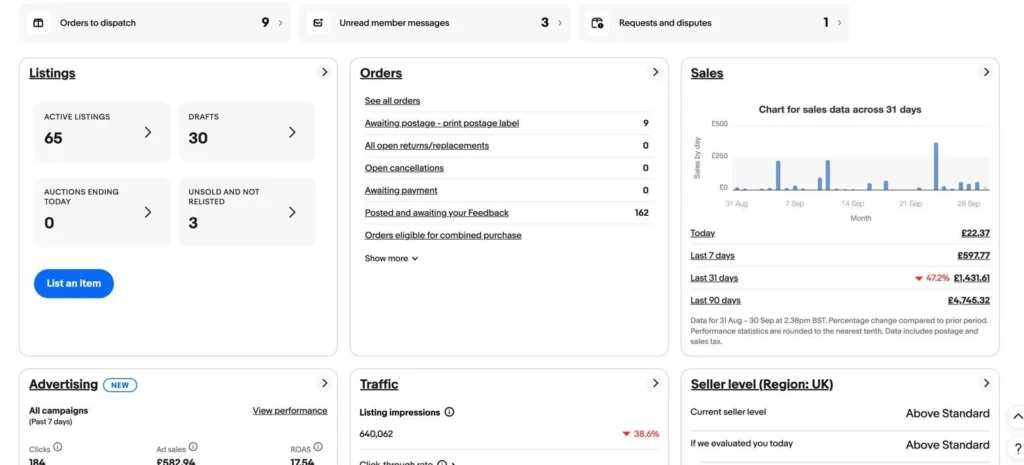Open Posted and awaiting your Feedback link
The image size is (1024, 465).
click(436, 212)
